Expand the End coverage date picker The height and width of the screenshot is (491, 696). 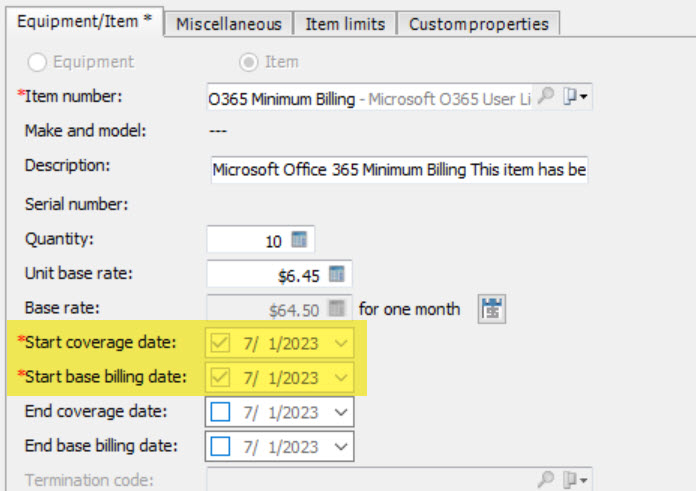tap(341, 412)
